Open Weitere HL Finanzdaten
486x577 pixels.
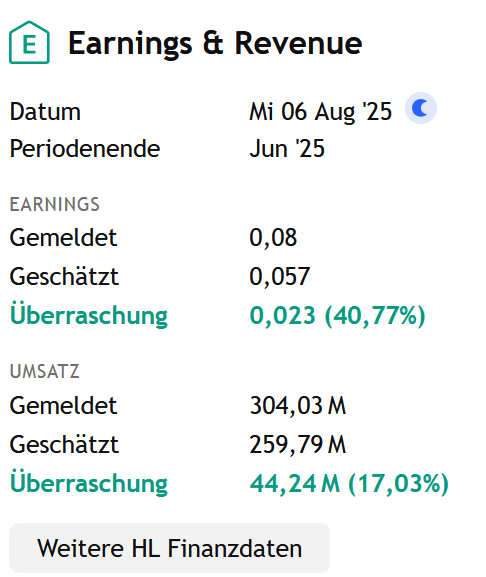coord(169,548)
